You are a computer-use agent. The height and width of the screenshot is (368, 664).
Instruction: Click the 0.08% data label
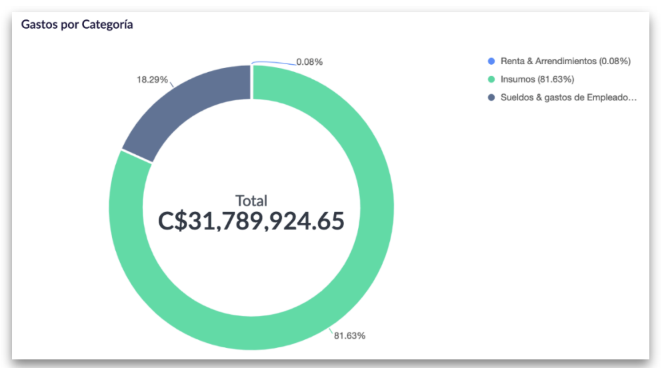click(310, 62)
